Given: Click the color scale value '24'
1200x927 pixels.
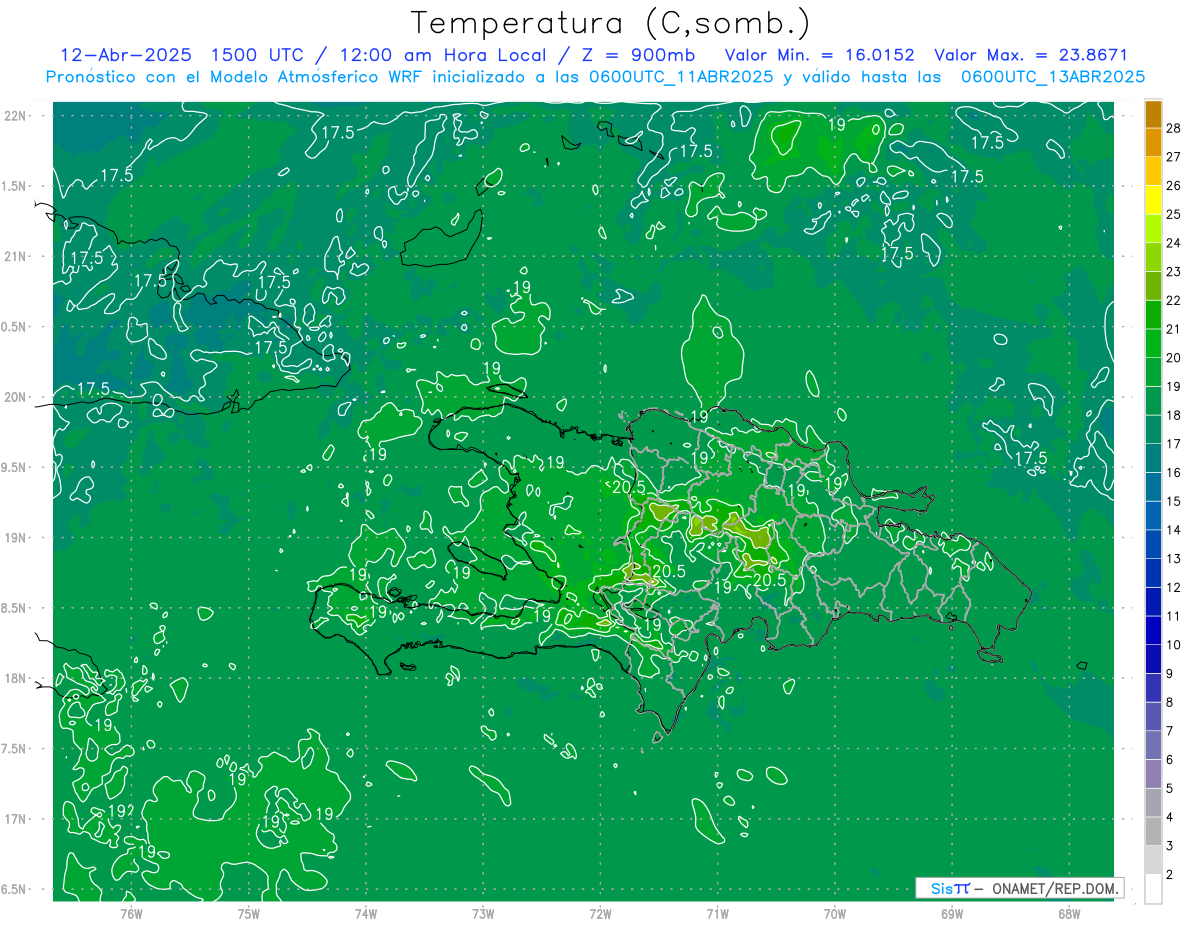Looking at the screenshot, I should click(1174, 242).
